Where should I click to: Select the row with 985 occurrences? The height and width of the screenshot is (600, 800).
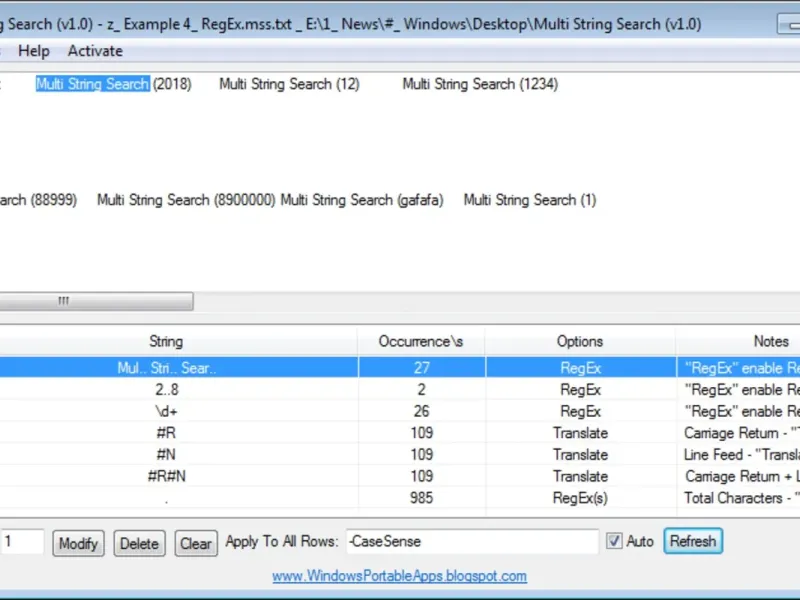click(400, 497)
